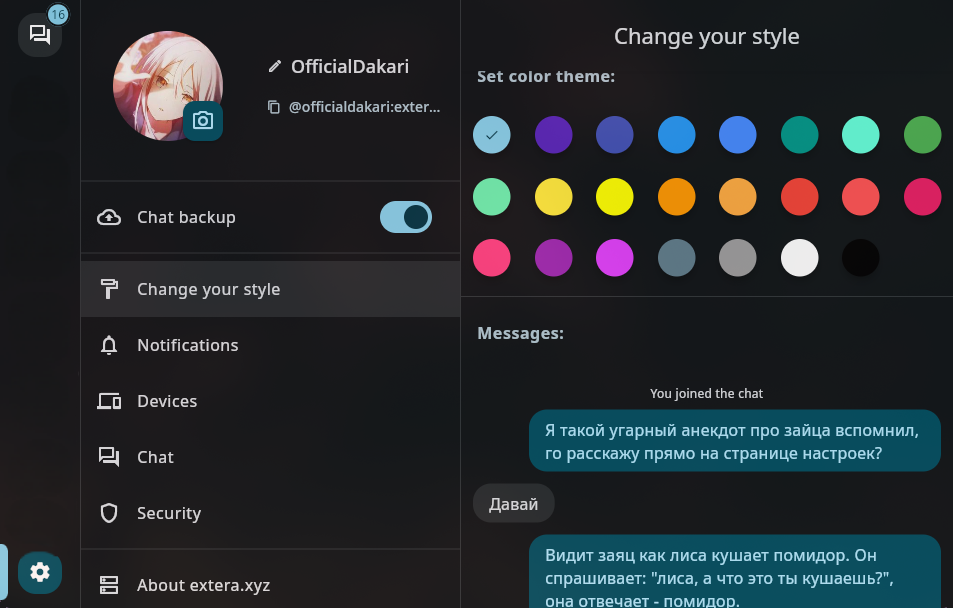Viewport: 953px width, 608px height.
Task: Choose the black color theme swatch
Action: [860, 258]
